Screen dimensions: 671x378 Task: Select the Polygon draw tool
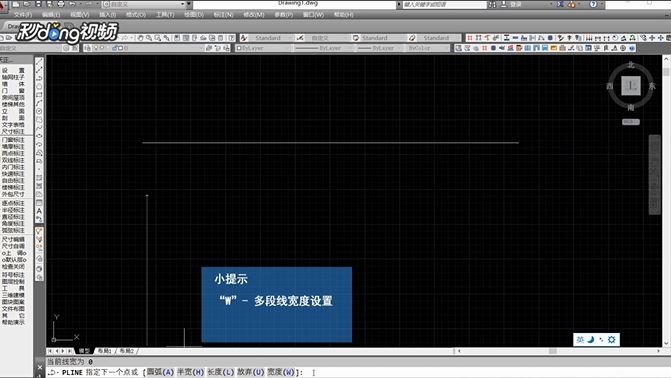point(39,87)
